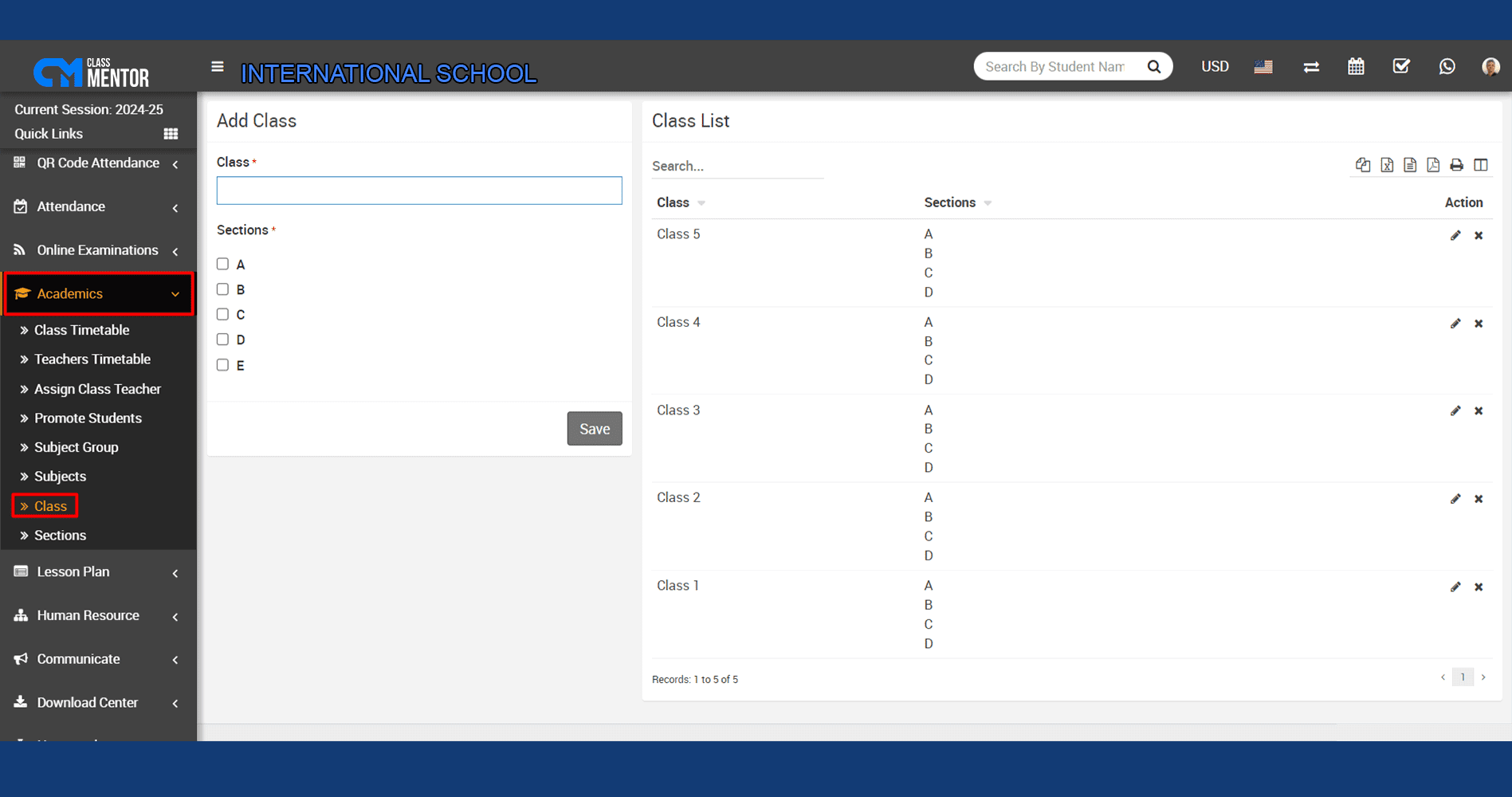Expand the Human Resource menu
This screenshot has width=1512, height=797.
point(98,616)
